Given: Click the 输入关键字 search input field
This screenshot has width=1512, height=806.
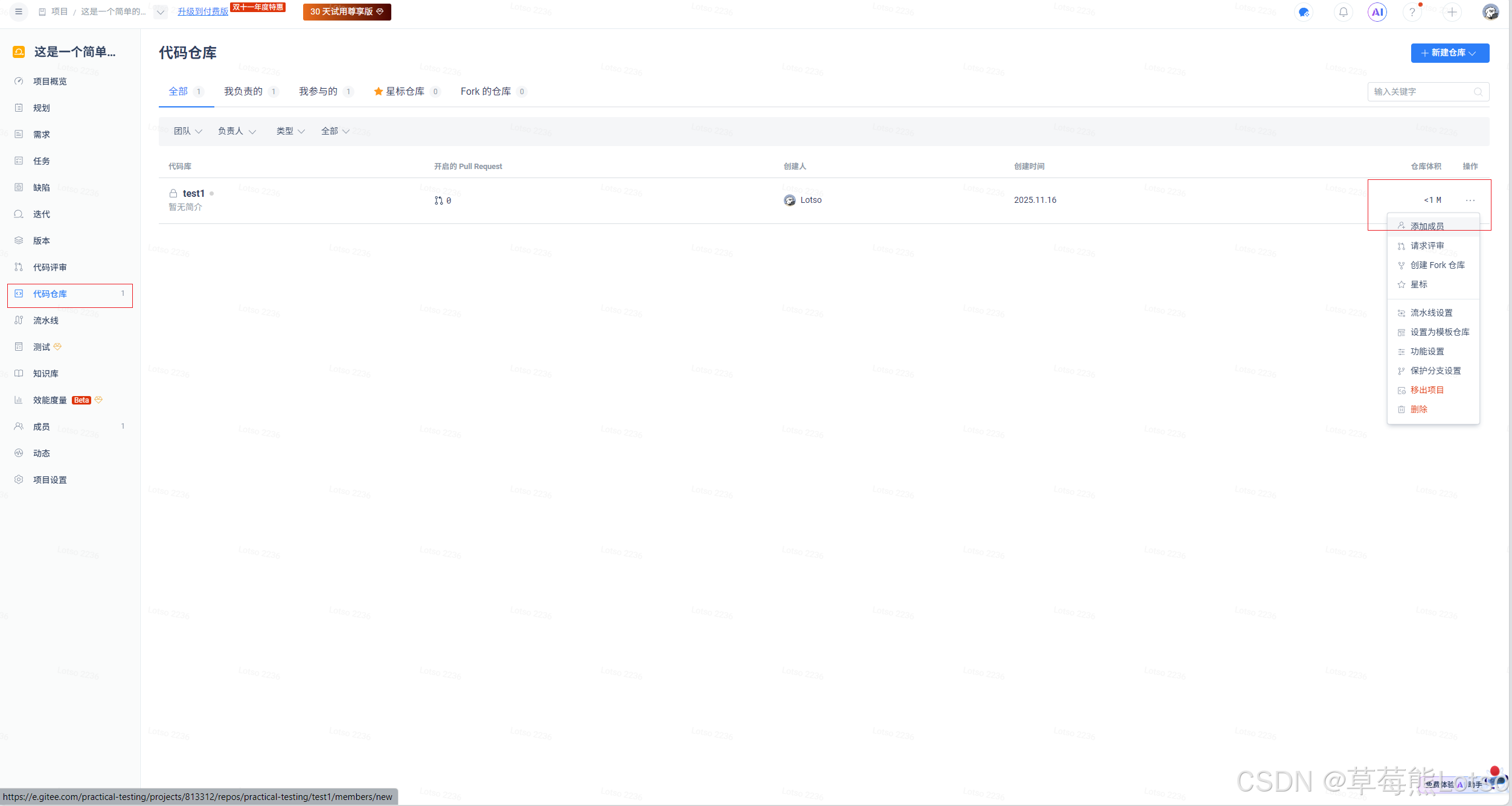Looking at the screenshot, I should 1419,92.
